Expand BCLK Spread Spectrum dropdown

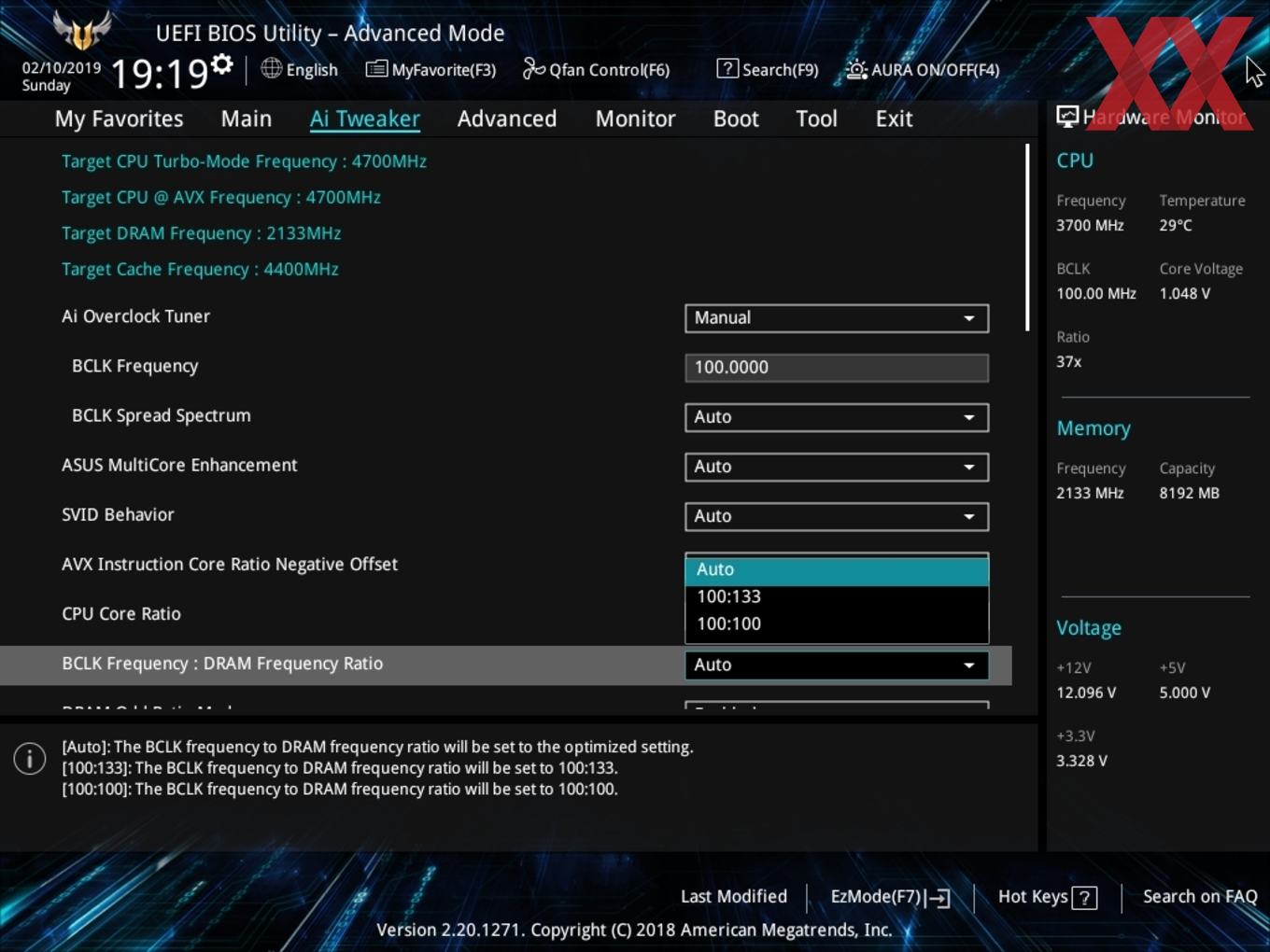click(837, 417)
